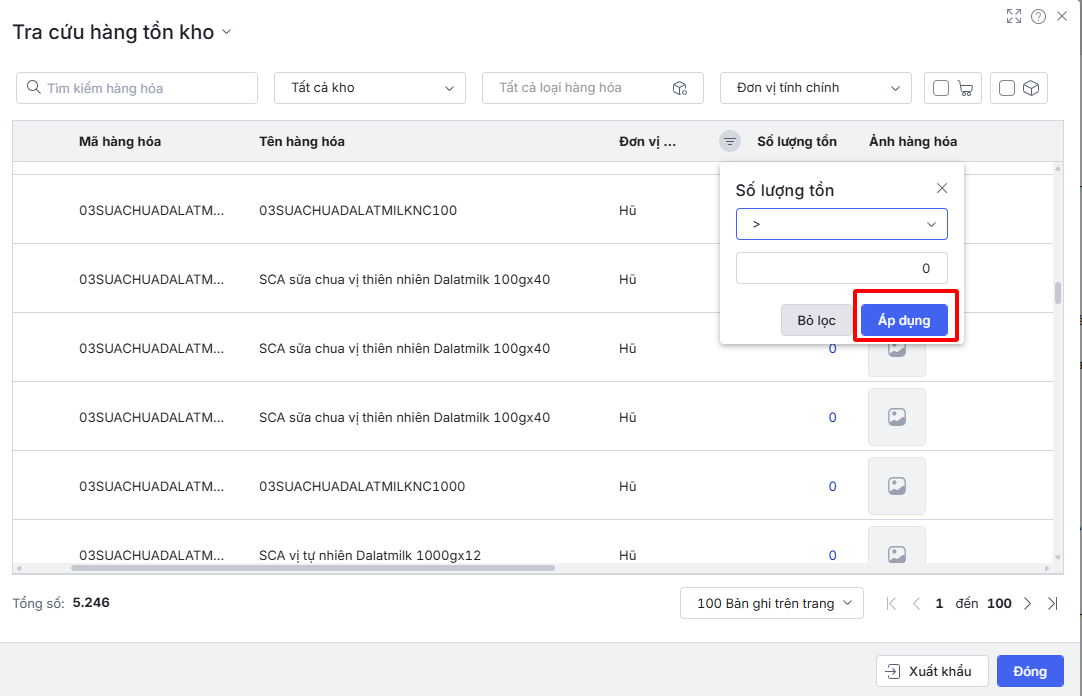This screenshot has width=1082, height=696.
Task: Change the 100 Bản ghi trên trang selector
Action: pos(772,603)
